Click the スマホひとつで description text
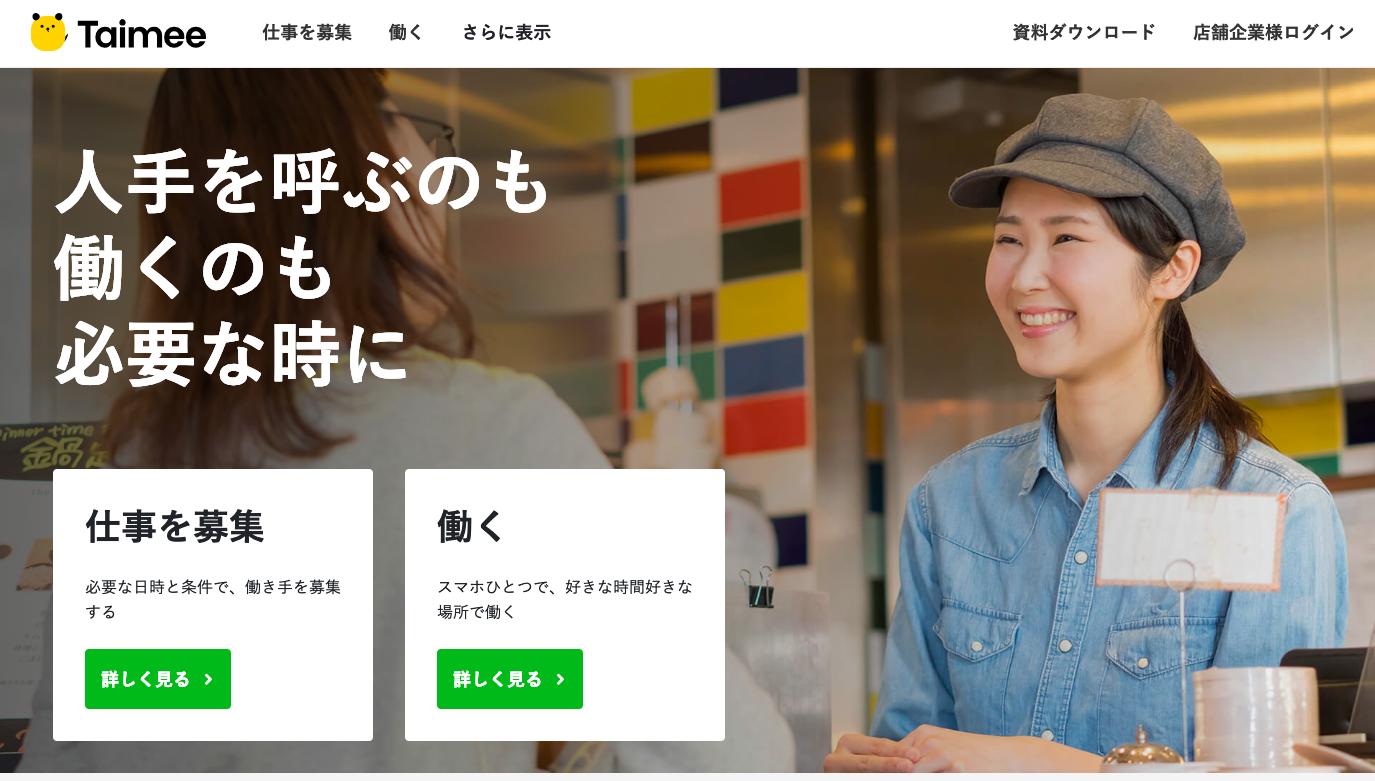Screen dimensions: 1375x781 click(x=565, y=599)
